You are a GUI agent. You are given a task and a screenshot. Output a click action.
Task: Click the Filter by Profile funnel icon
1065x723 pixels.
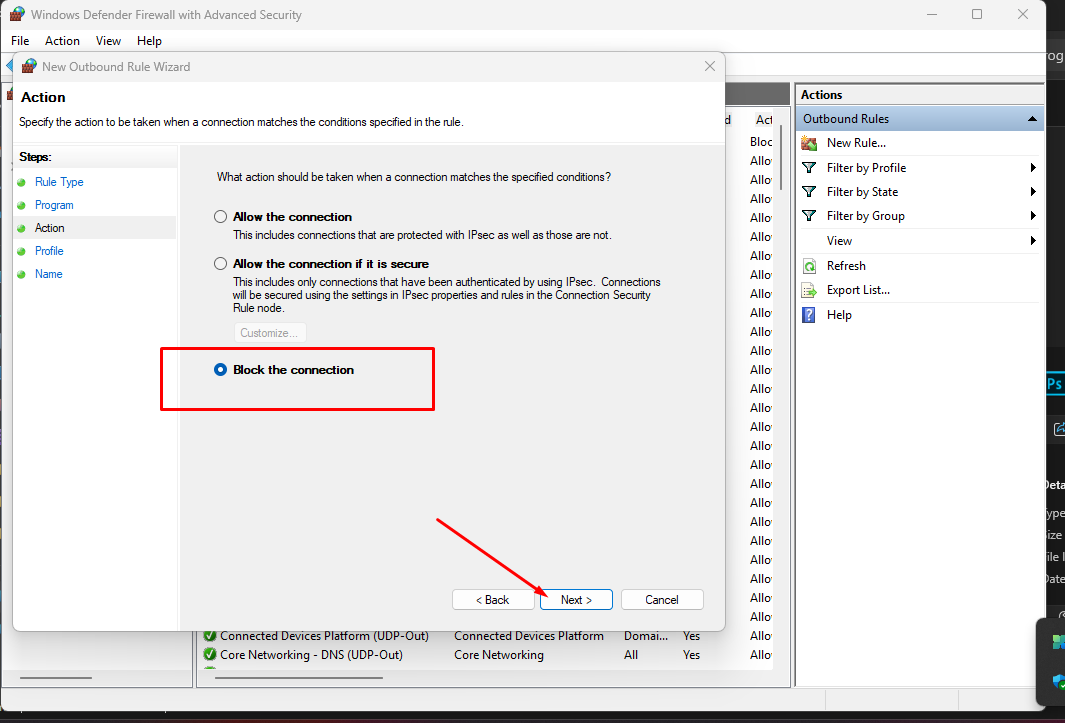click(809, 168)
